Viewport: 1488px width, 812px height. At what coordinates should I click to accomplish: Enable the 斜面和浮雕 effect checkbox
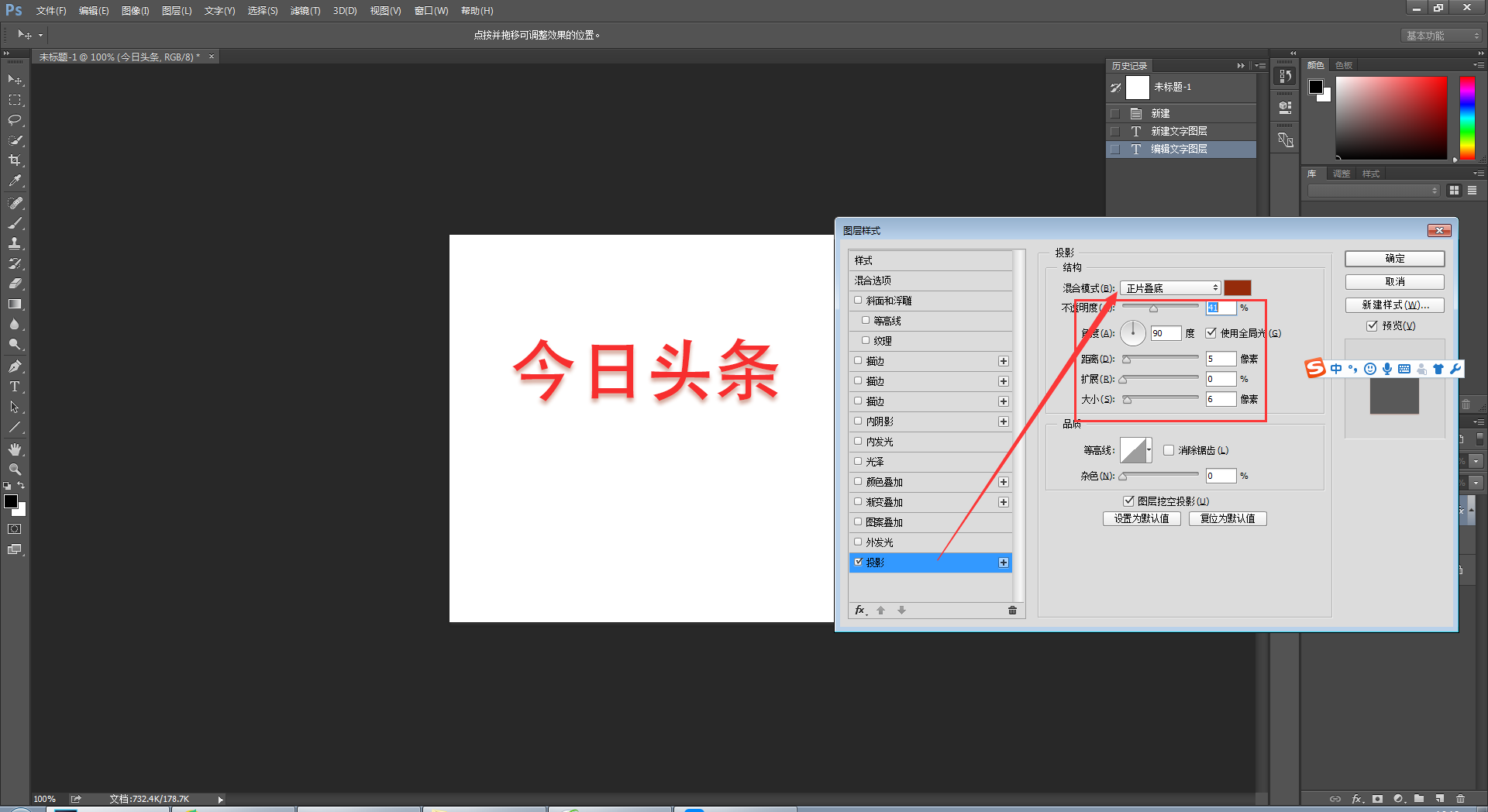pos(858,300)
